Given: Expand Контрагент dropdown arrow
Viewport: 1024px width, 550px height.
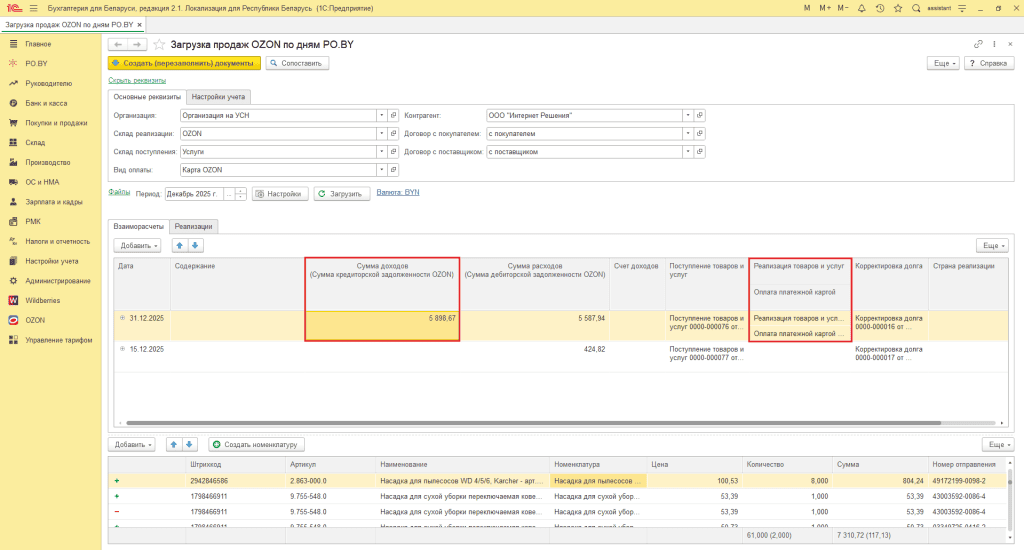Looking at the screenshot, I should [688, 116].
